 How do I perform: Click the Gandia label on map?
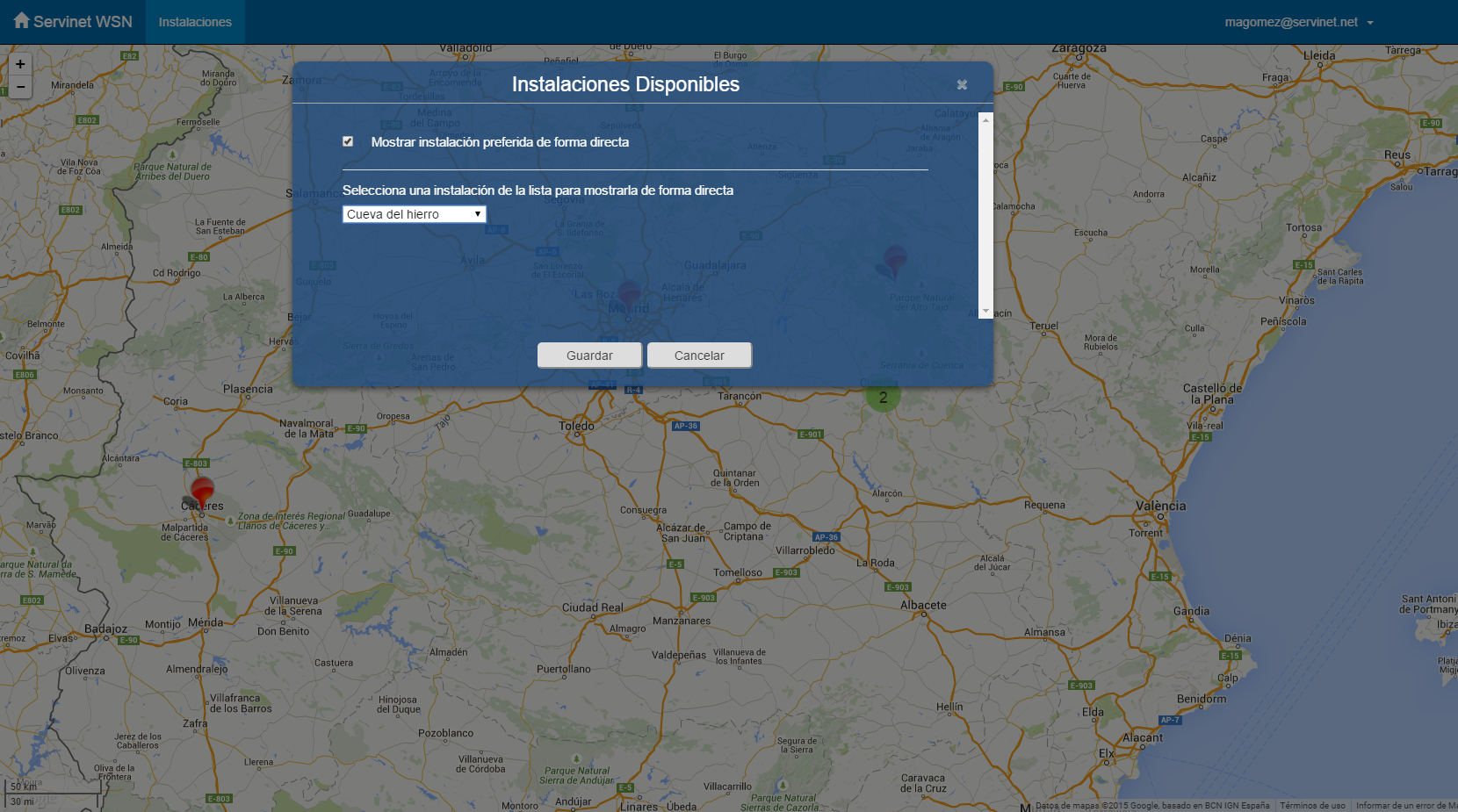coord(1191,611)
